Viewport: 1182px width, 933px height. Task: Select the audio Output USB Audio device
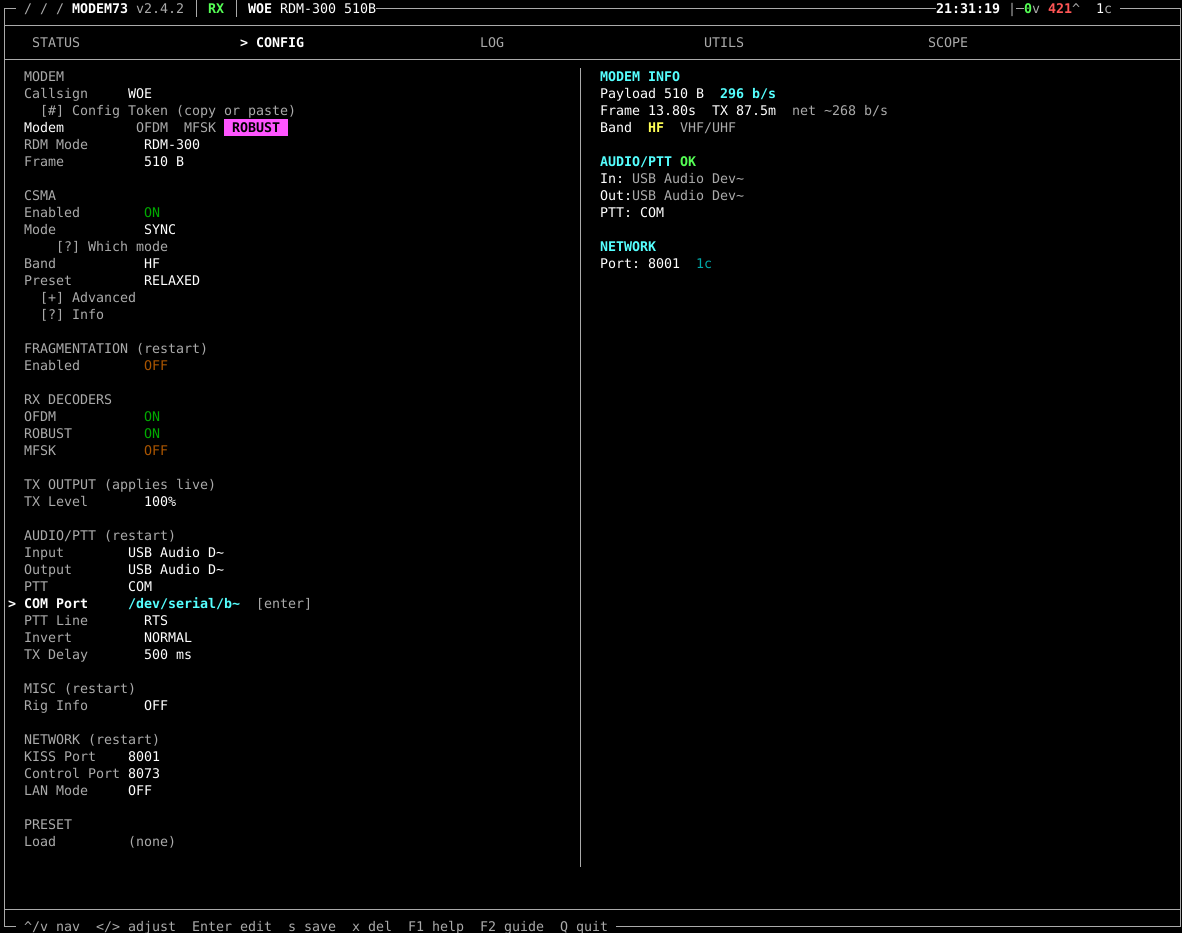[176, 571]
